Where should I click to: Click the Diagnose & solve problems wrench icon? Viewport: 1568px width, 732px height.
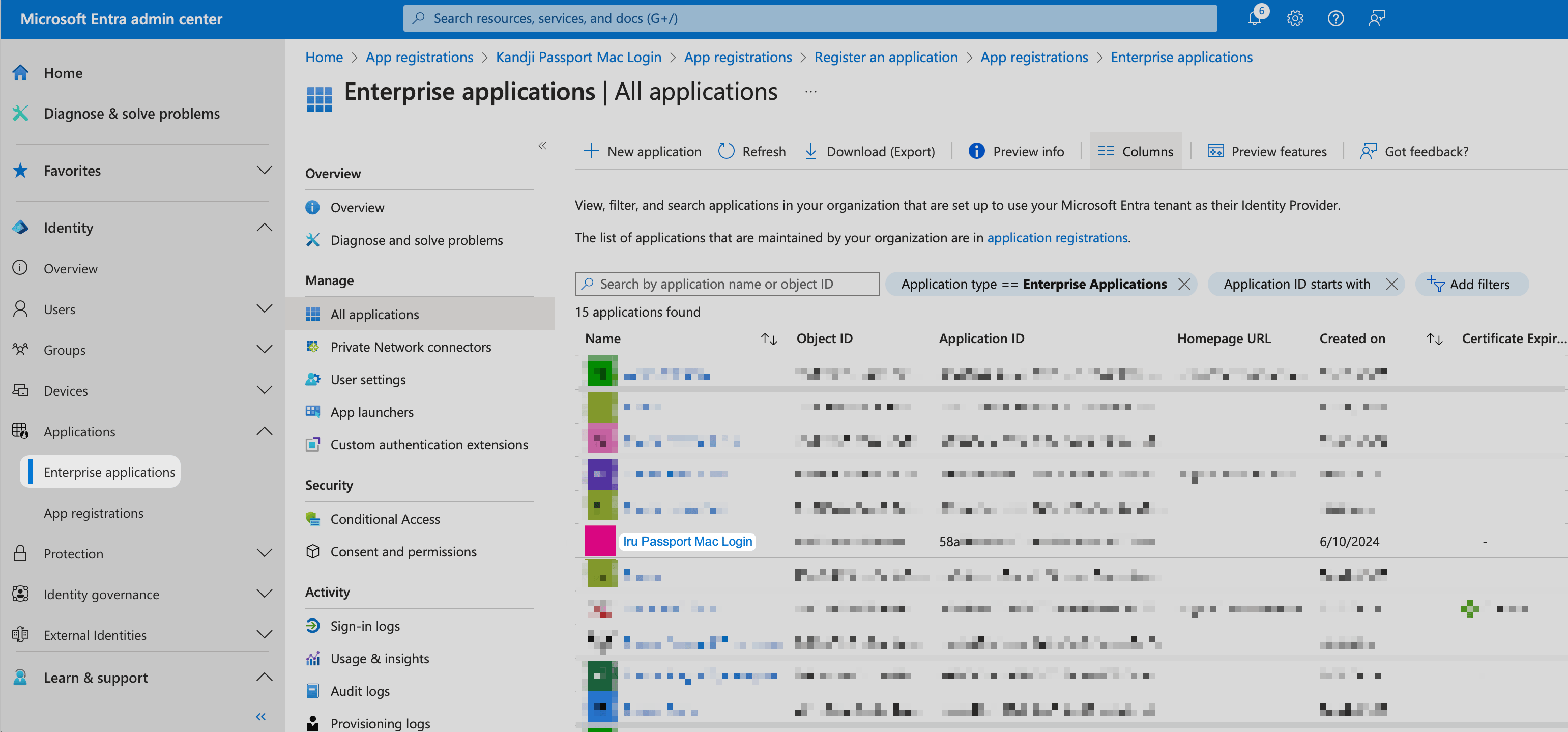[x=21, y=114]
